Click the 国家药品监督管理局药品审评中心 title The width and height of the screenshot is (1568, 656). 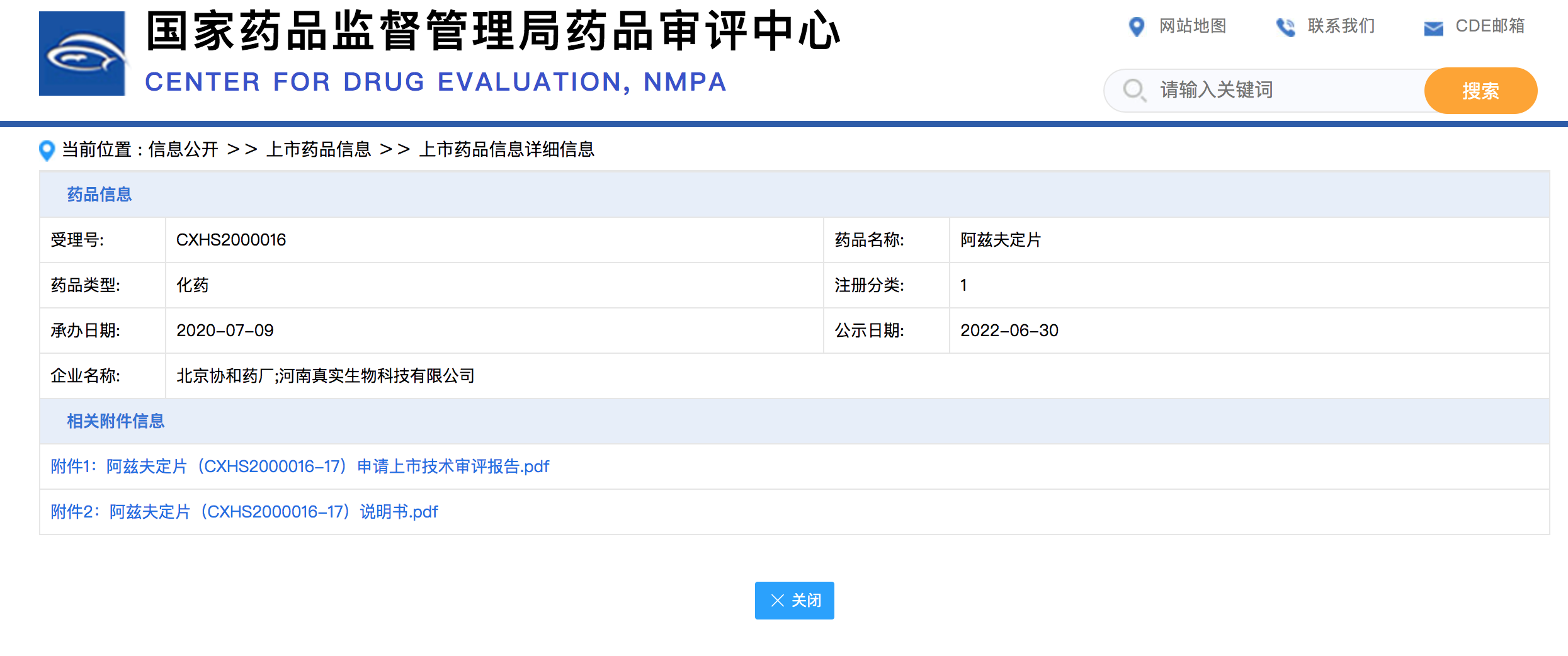[493, 31]
